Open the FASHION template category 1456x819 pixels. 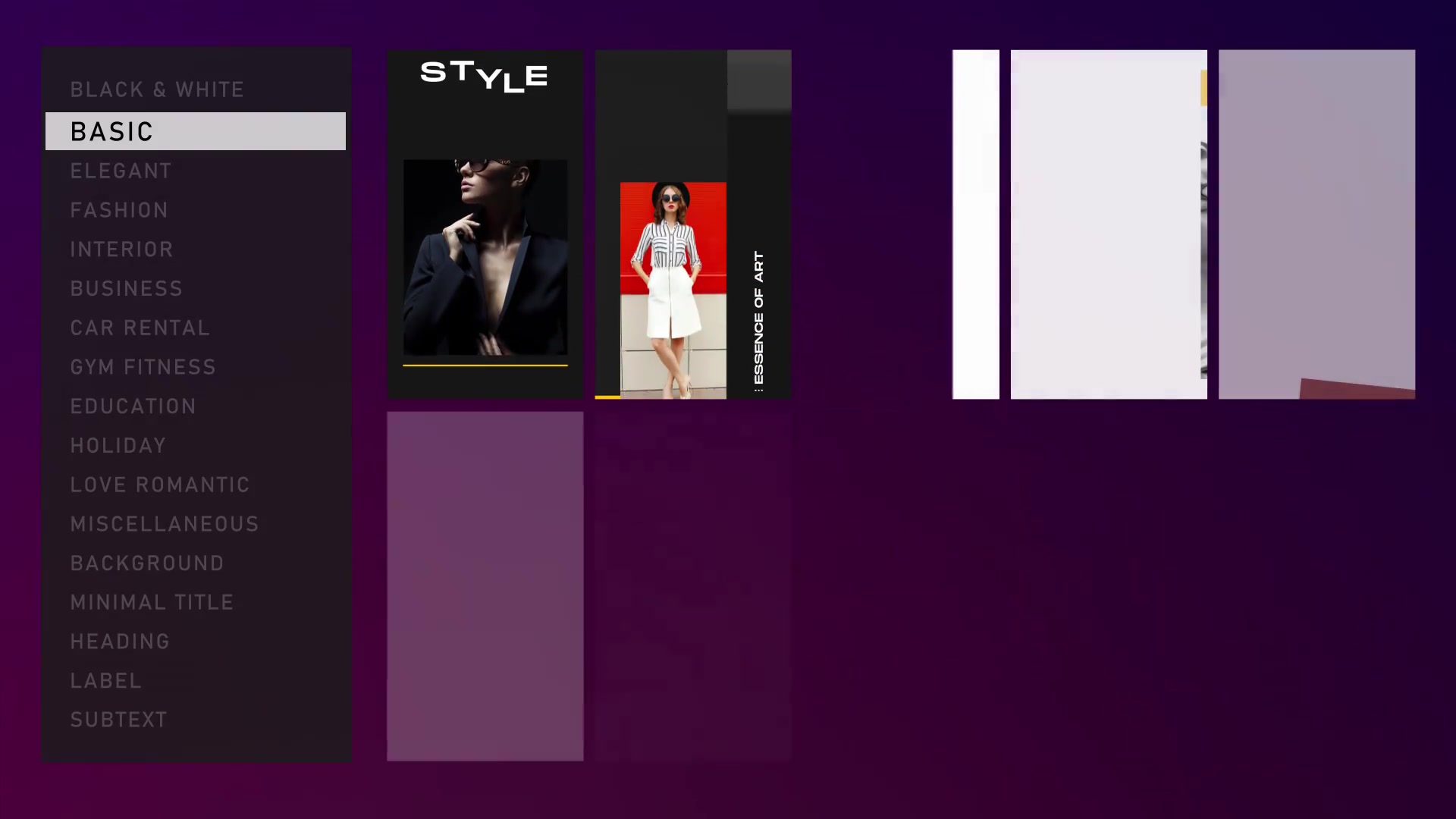click(118, 209)
